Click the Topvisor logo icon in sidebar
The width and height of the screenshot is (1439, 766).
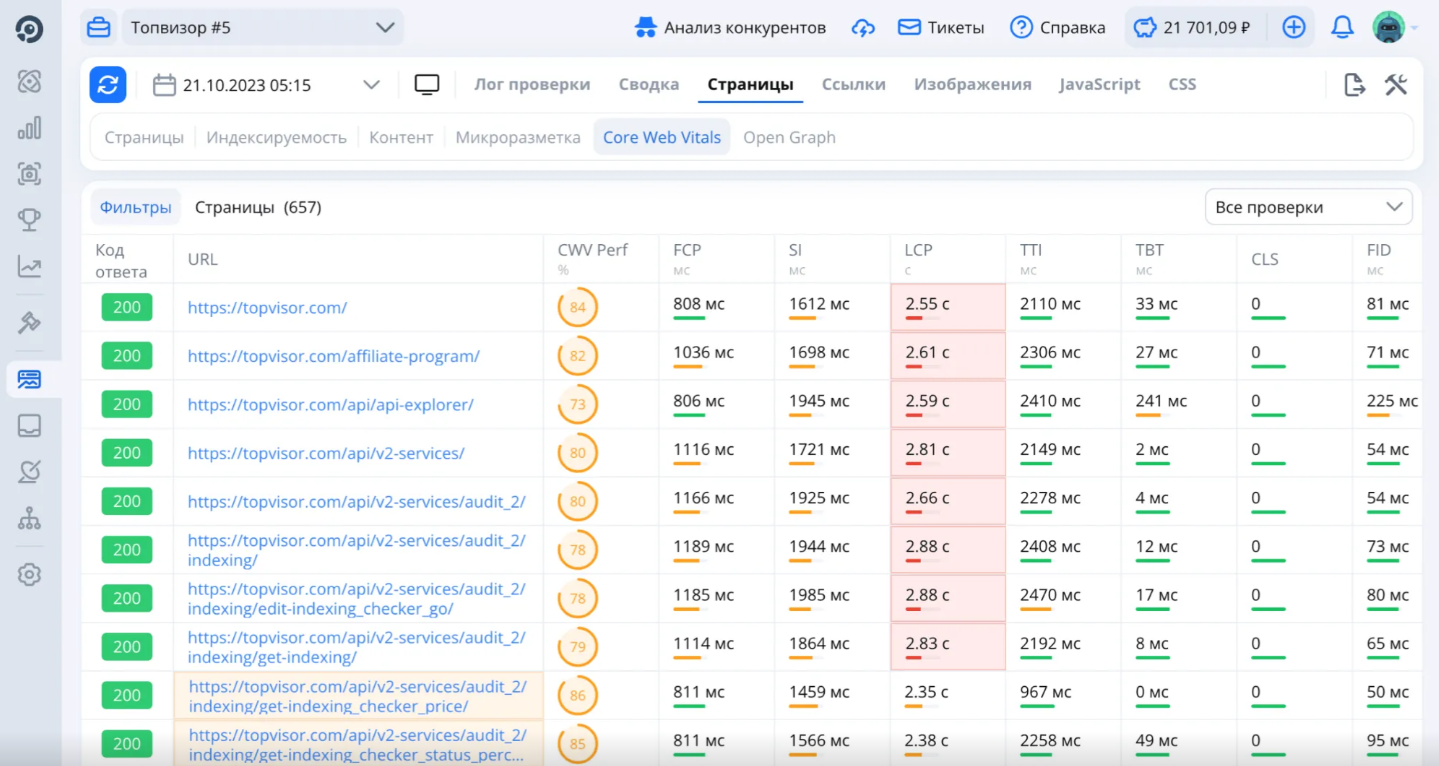29,29
